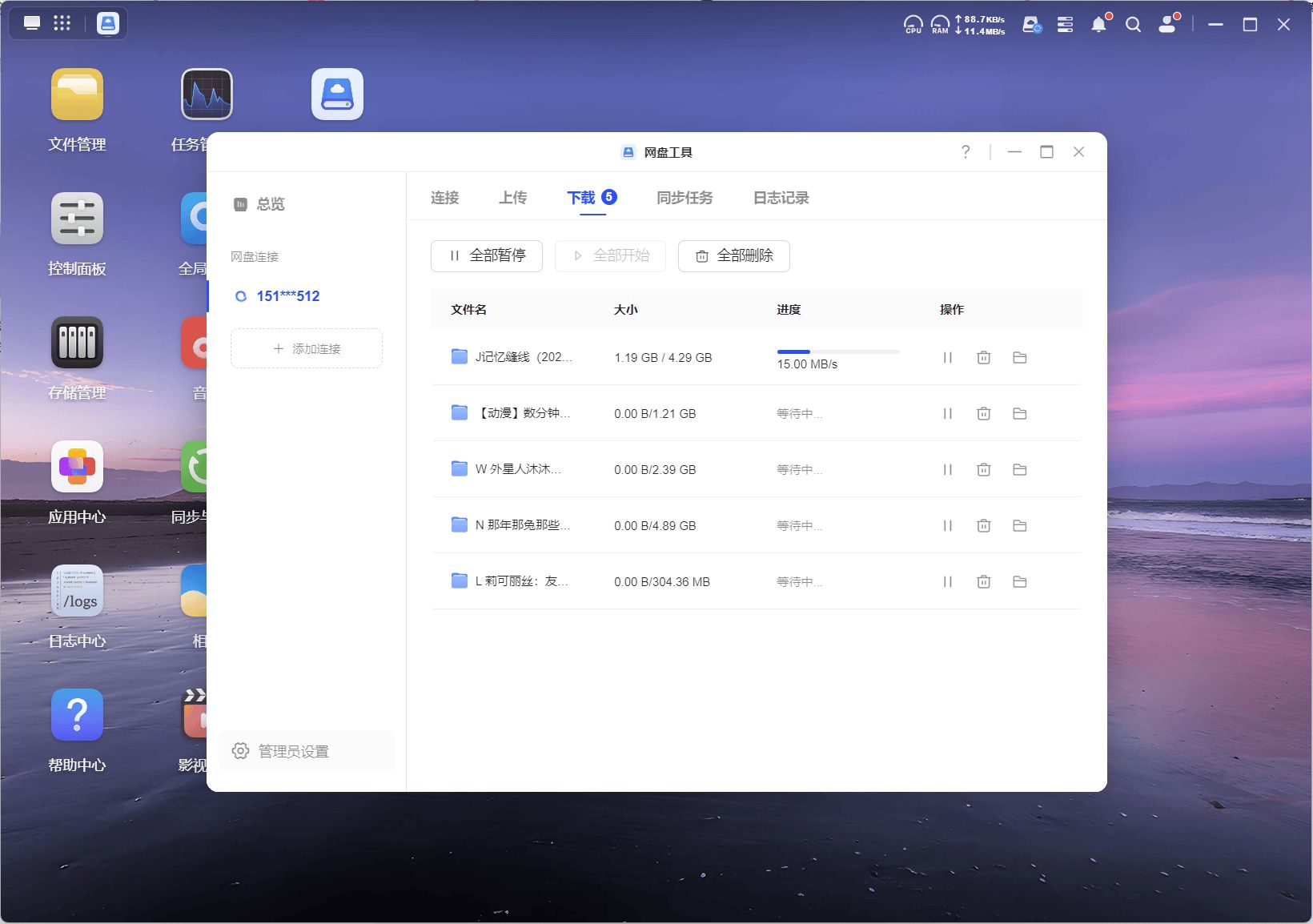
Task: Select the 151***512 cloud drive connection
Action: [x=288, y=296]
